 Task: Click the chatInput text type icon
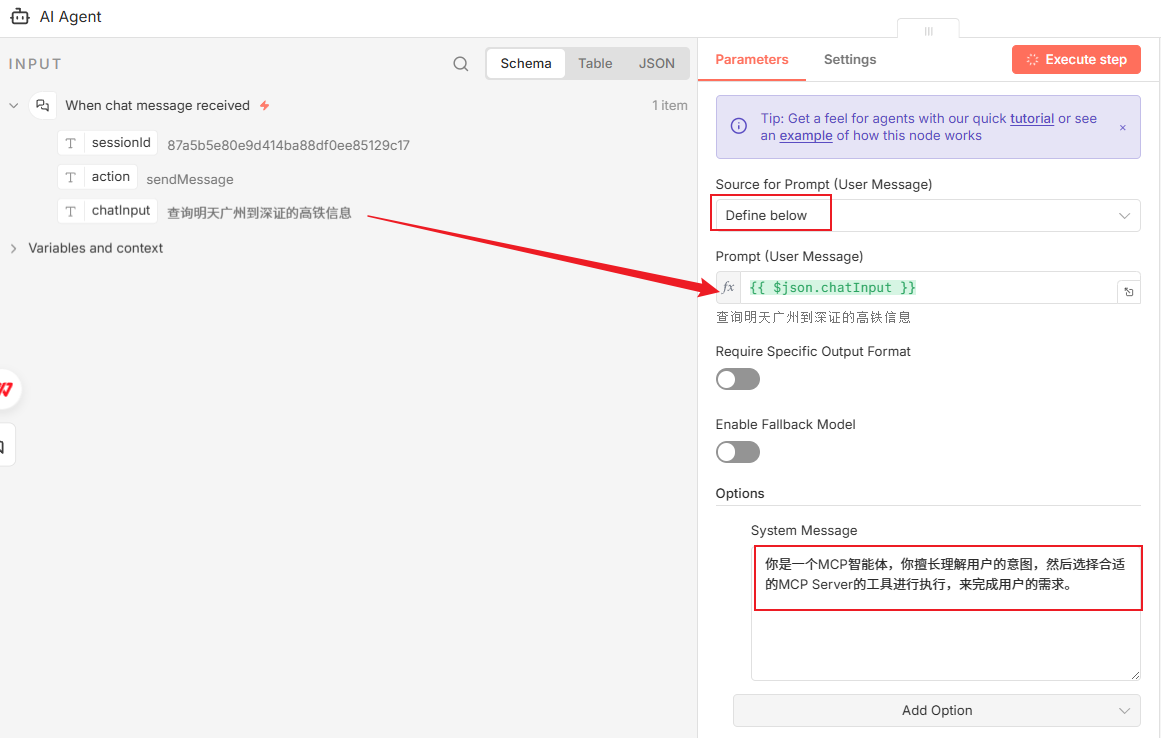[70, 211]
